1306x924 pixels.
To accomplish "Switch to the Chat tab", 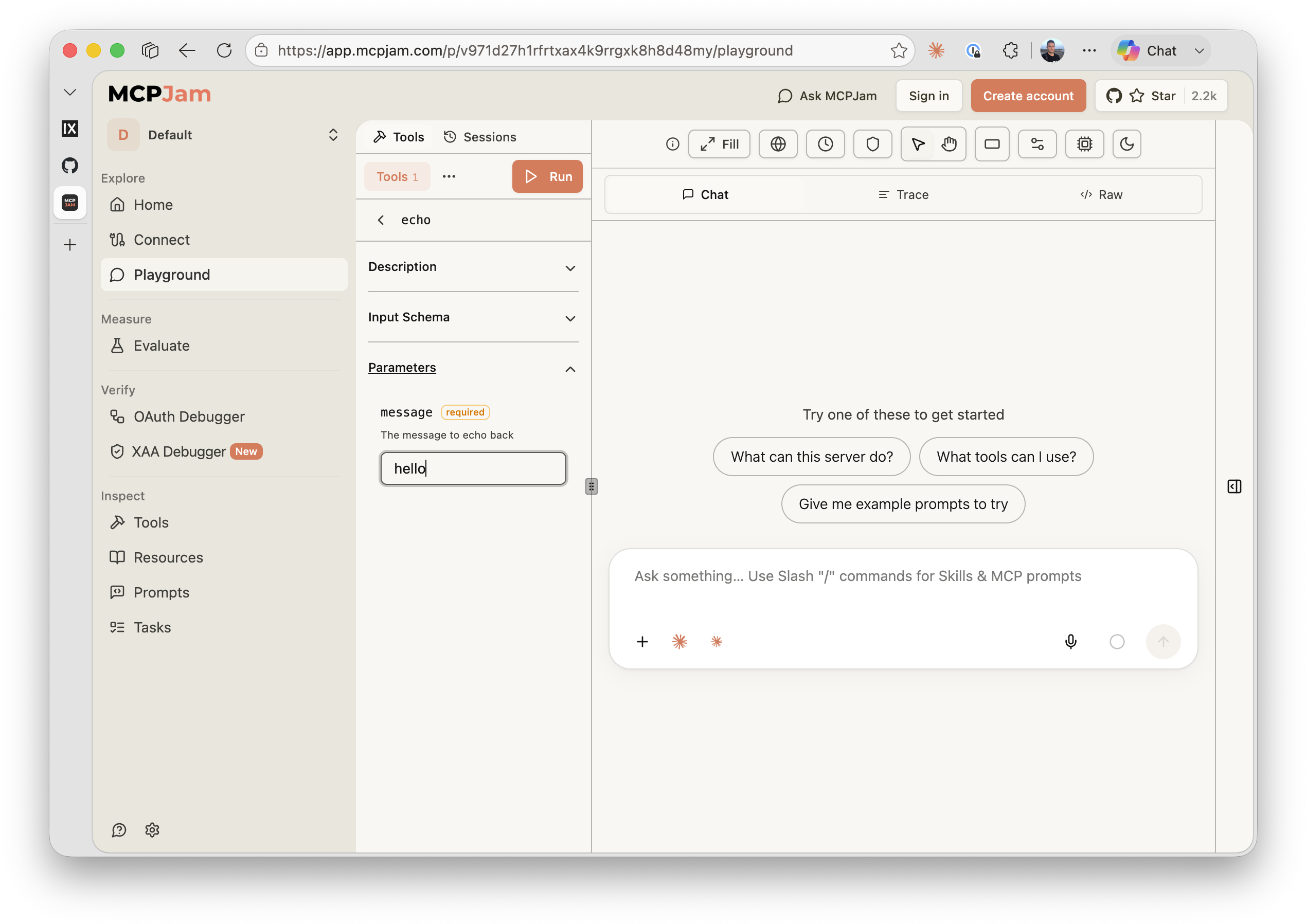I will [705, 194].
